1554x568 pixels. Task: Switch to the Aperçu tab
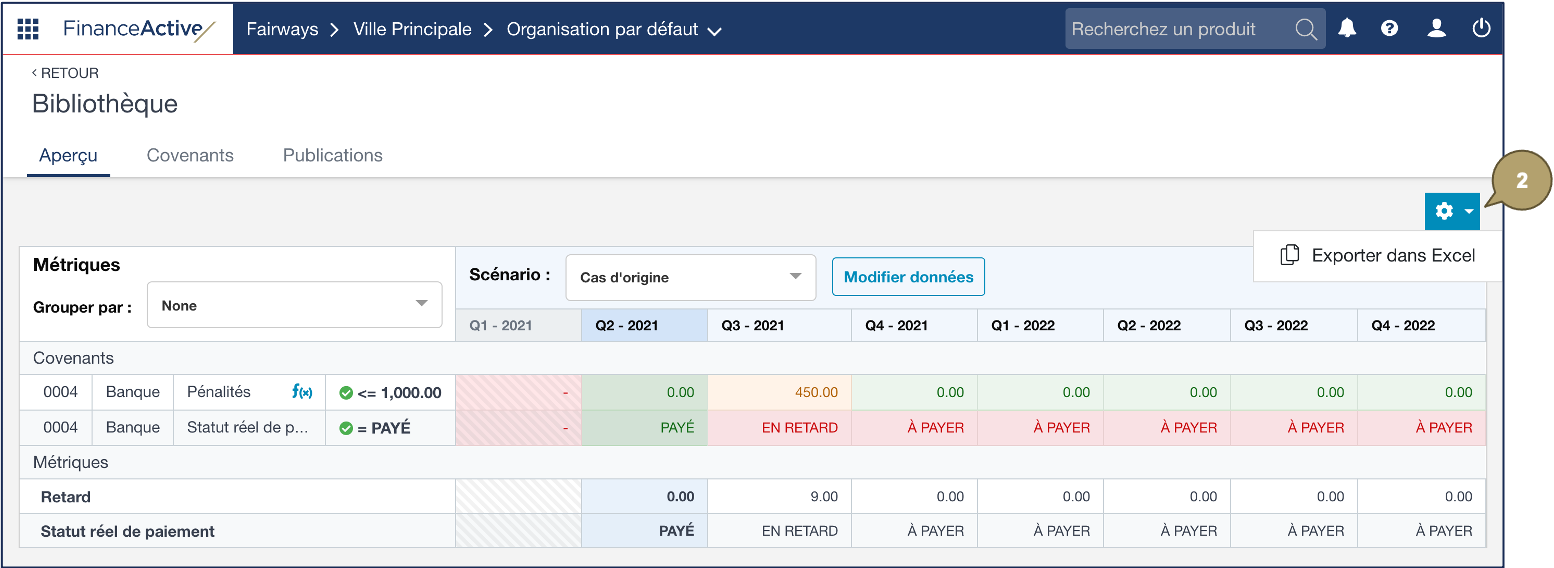pos(68,155)
